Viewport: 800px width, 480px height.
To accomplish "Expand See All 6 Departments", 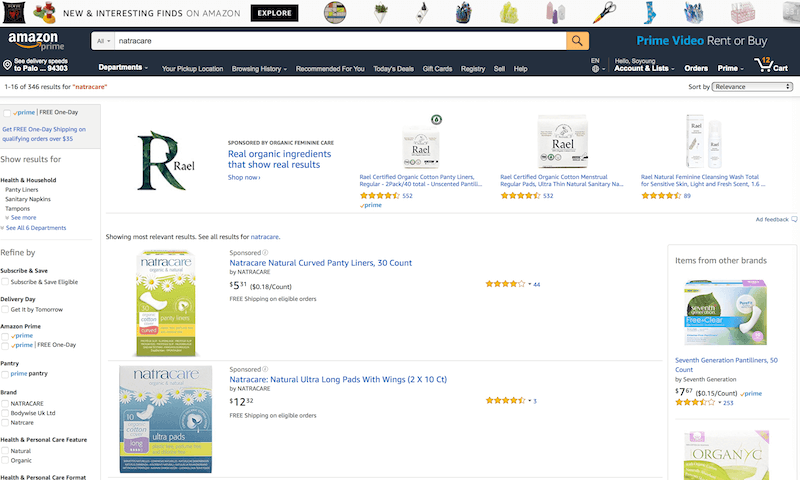I will [34, 228].
